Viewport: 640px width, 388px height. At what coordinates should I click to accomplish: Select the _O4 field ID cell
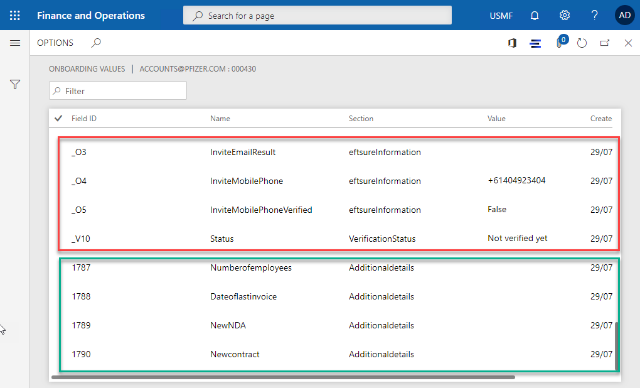(79, 181)
